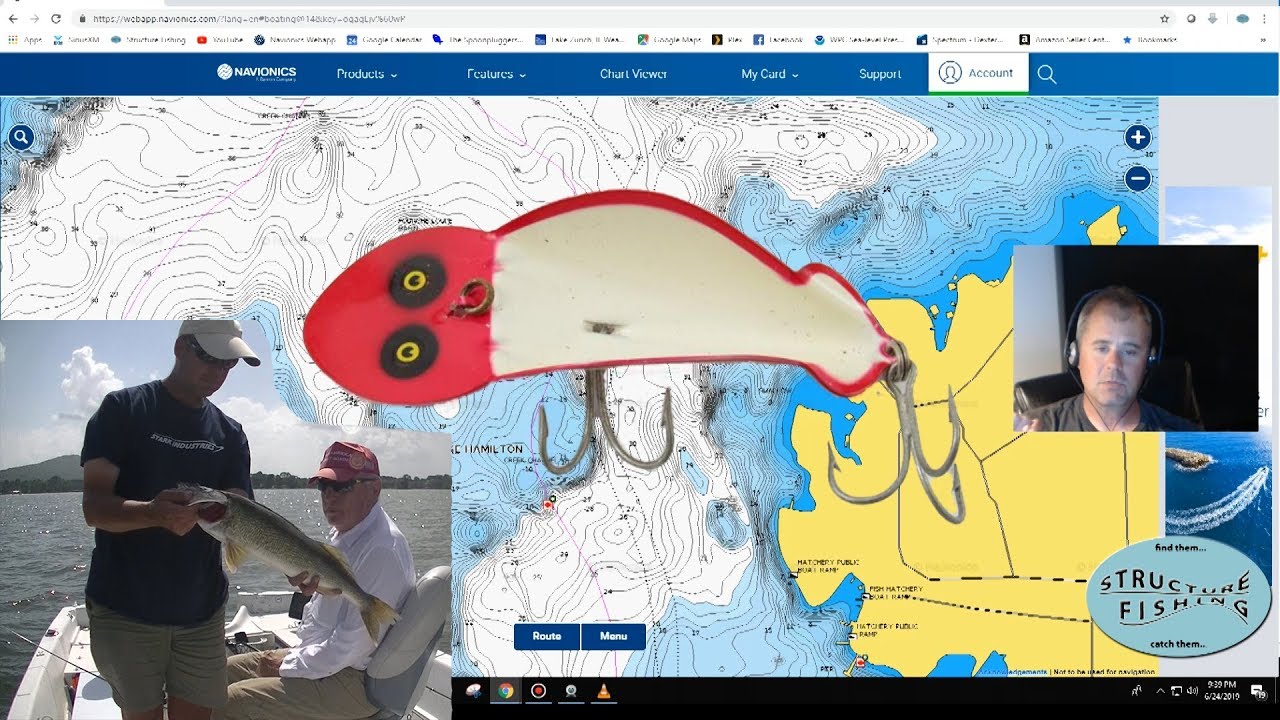The width and height of the screenshot is (1280, 720).
Task: Reload the Navionics page
Action: pos(56,19)
